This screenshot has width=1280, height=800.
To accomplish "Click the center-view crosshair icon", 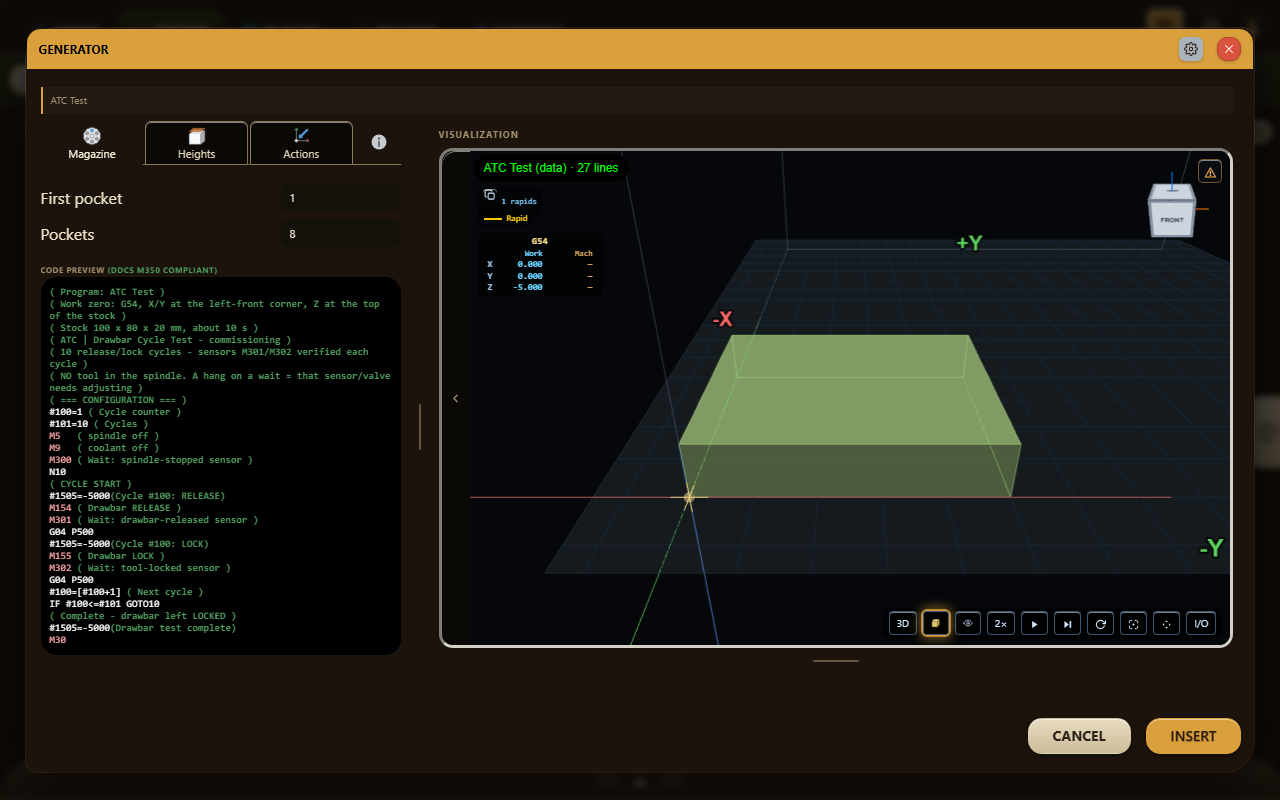I will click(x=1166, y=623).
